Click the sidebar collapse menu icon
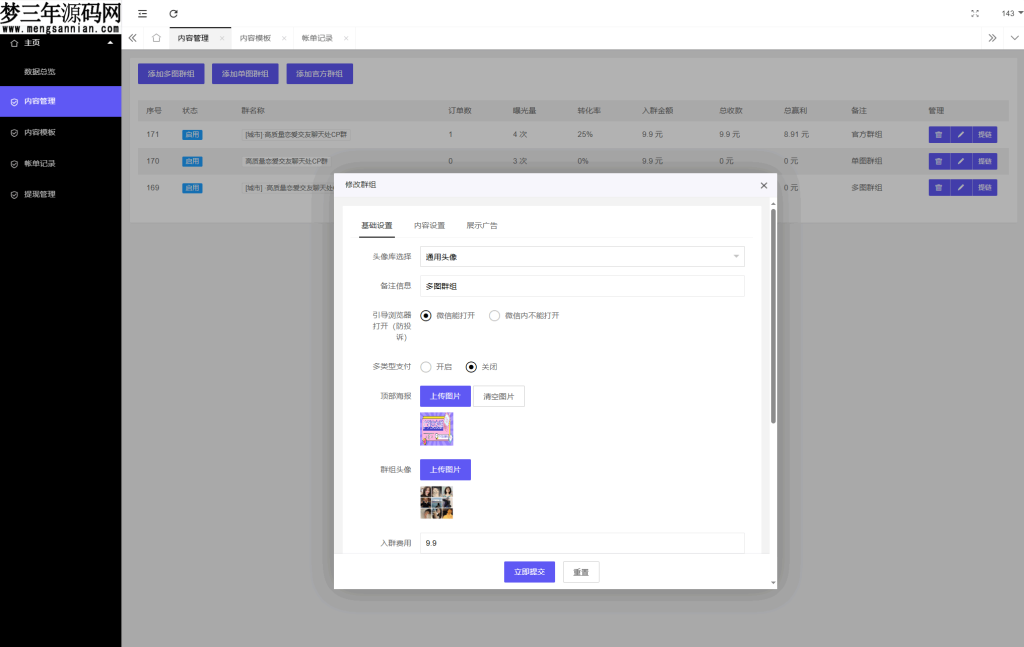The width and height of the screenshot is (1024, 647). (142, 13)
